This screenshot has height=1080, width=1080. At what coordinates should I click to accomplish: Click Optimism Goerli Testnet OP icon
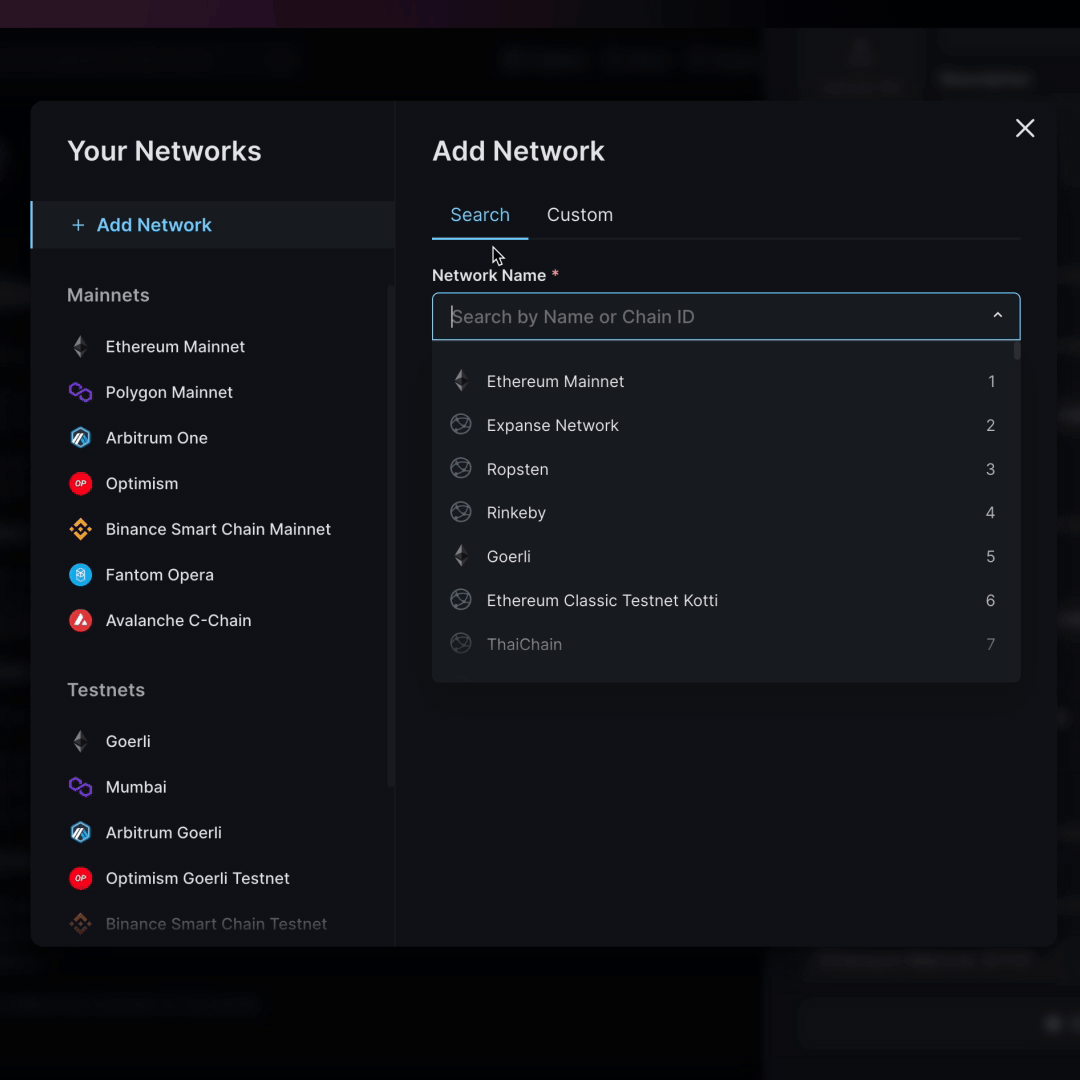(81, 878)
